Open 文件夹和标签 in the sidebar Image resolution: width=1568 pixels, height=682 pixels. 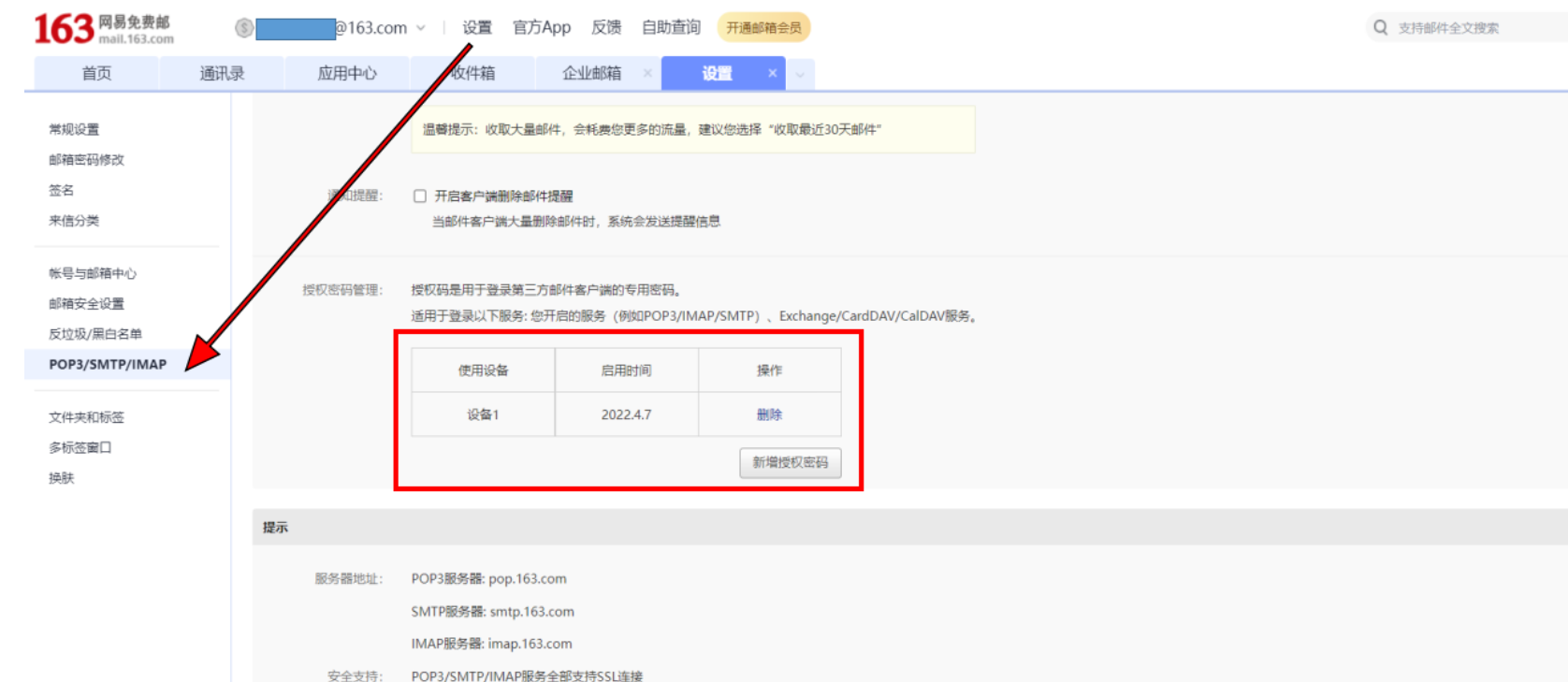tap(86, 417)
